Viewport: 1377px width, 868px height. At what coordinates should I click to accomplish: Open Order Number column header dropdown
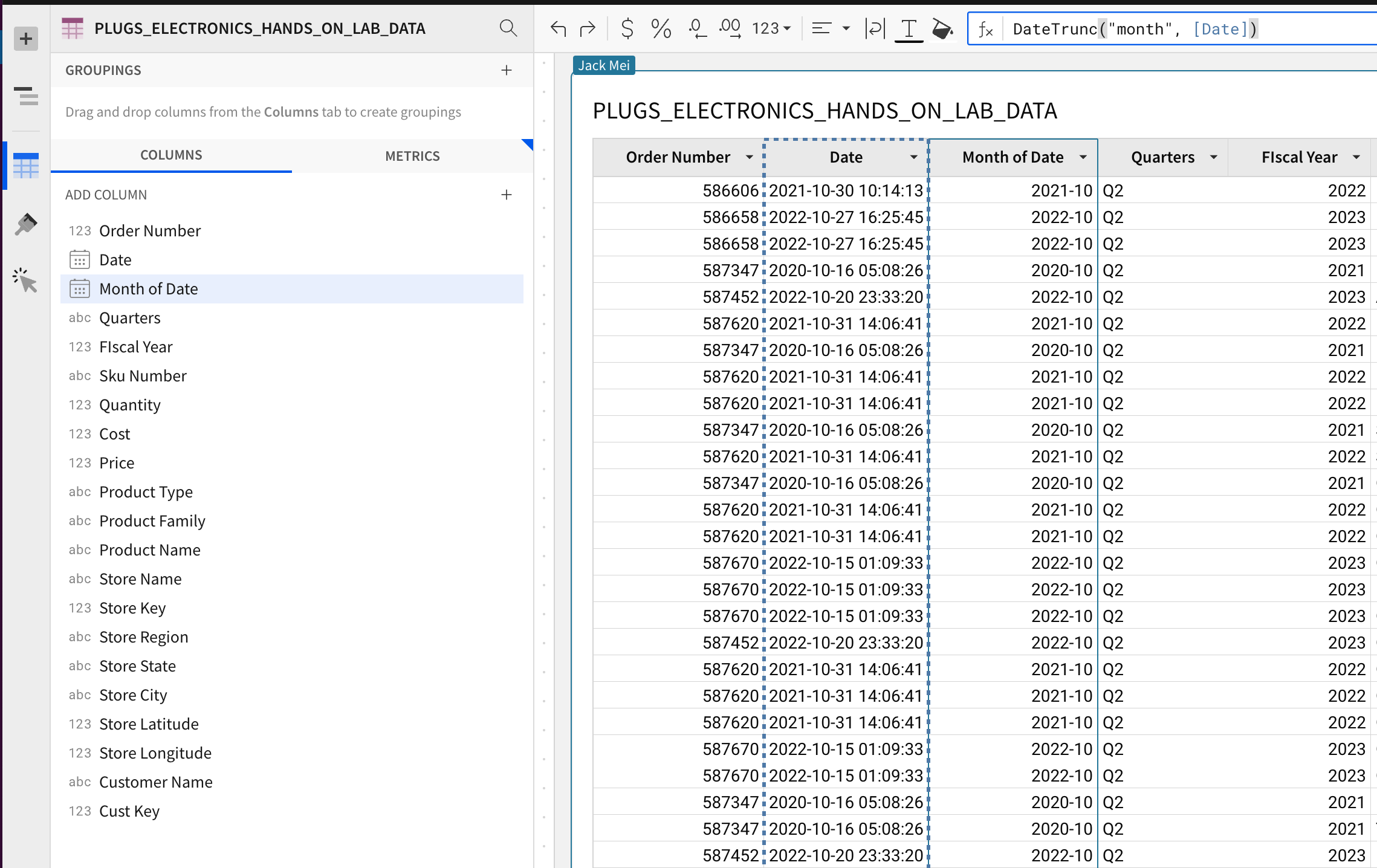[749, 158]
